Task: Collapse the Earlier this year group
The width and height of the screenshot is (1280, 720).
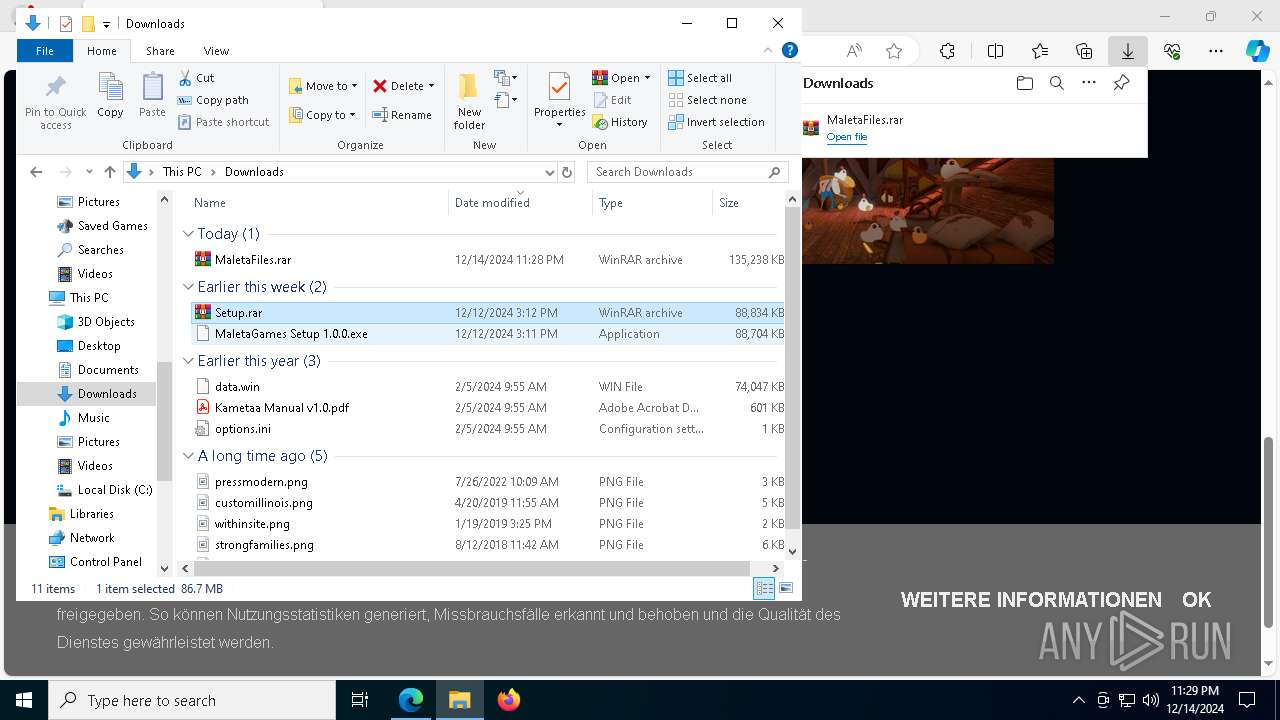Action: [x=188, y=361]
